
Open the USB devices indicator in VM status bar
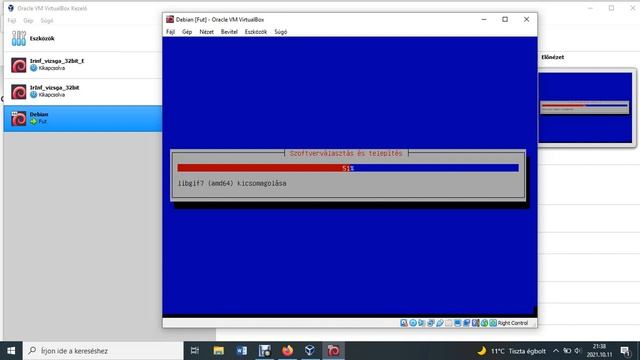point(440,323)
